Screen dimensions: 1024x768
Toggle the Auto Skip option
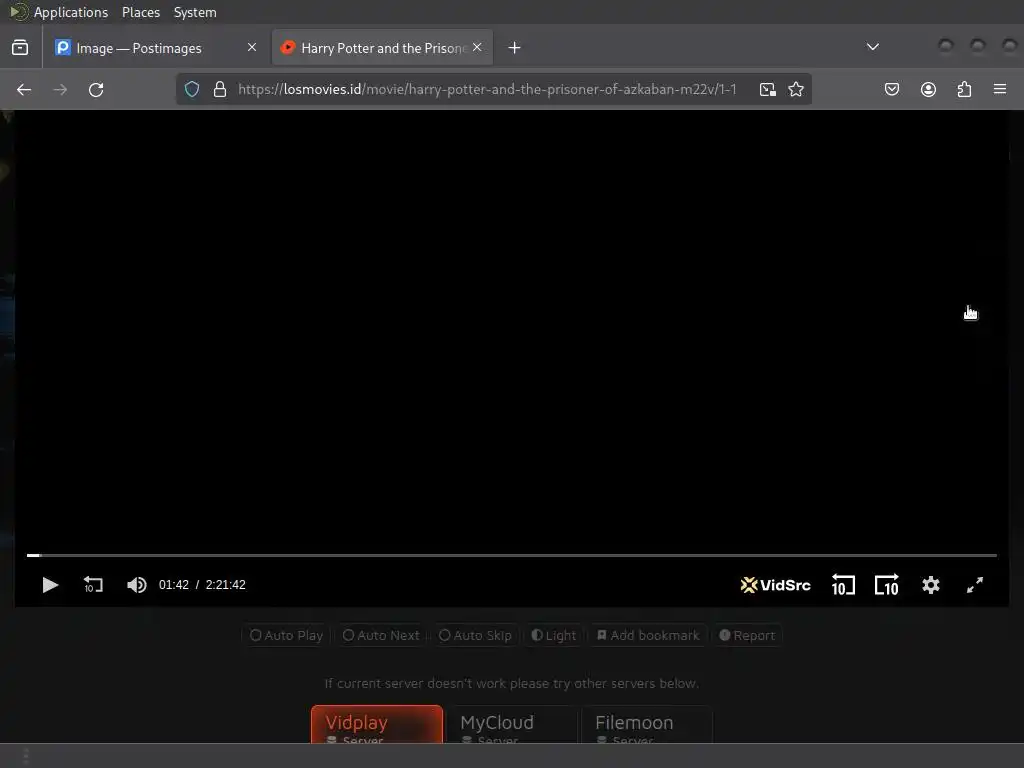point(475,635)
